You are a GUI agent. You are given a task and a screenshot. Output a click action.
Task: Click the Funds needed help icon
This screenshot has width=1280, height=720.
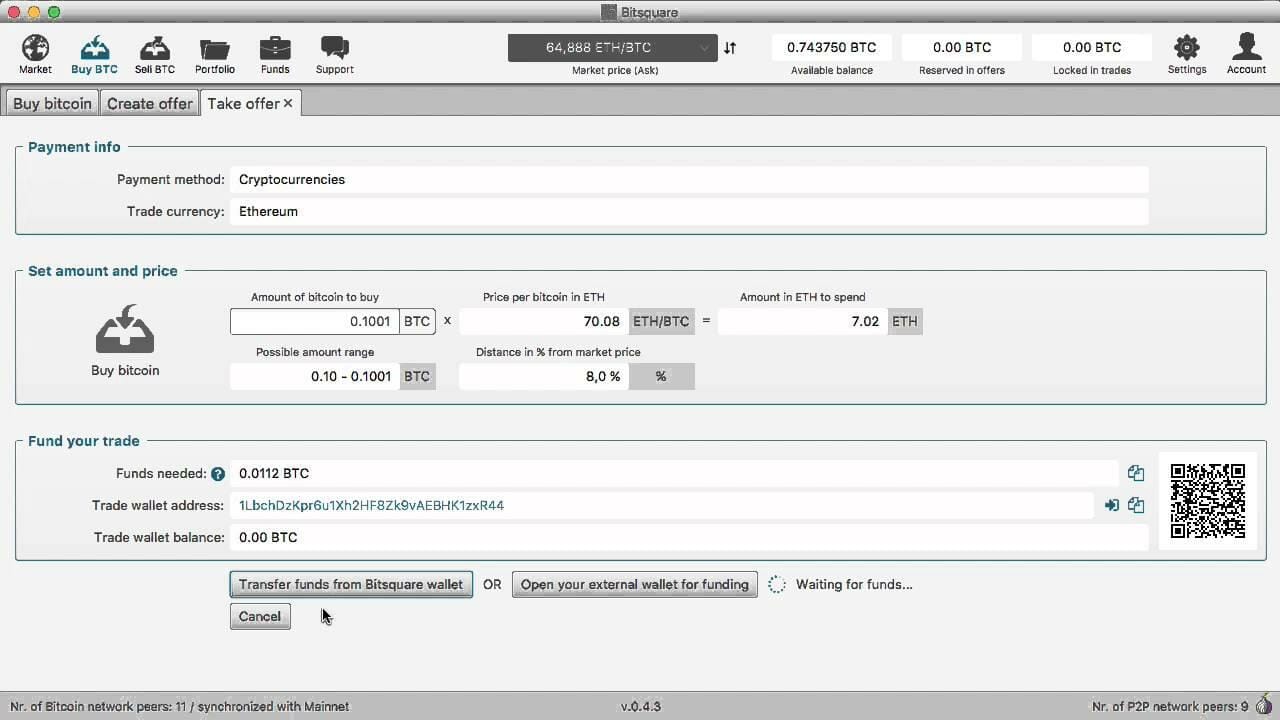pos(218,474)
